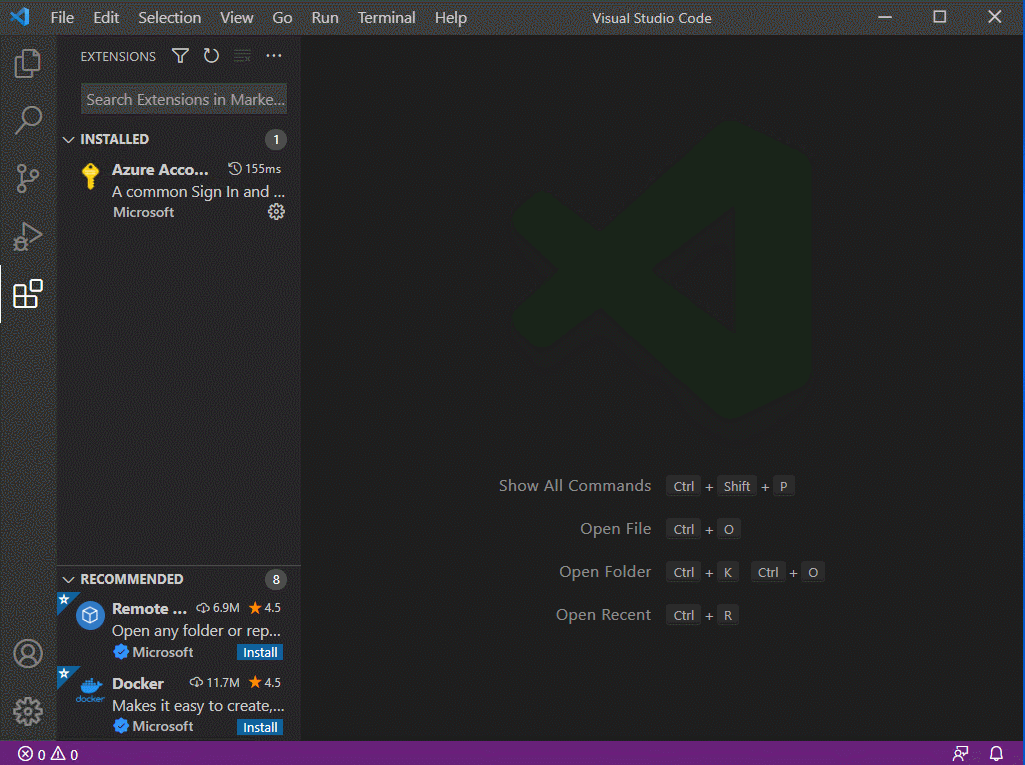Click Azure Account's Microsoft publisher
Image resolution: width=1025 pixels, height=765 pixels.
pos(144,212)
